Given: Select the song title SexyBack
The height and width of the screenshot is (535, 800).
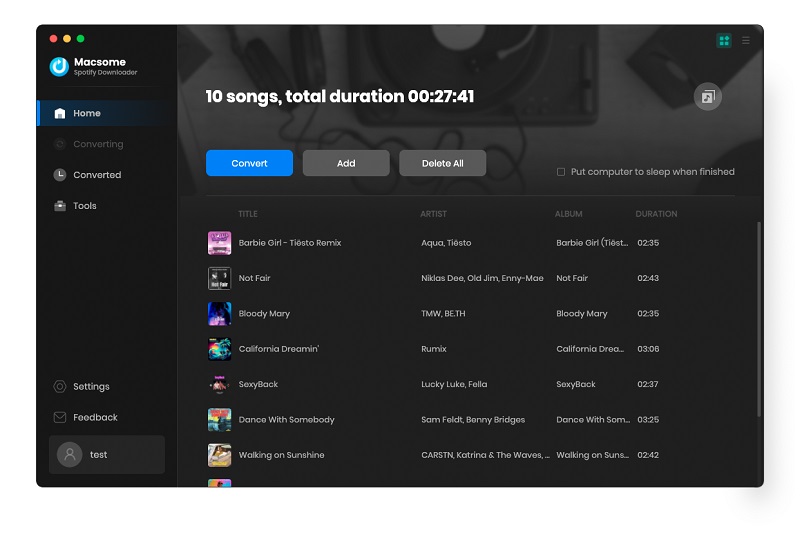Looking at the screenshot, I should click(258, 384).
